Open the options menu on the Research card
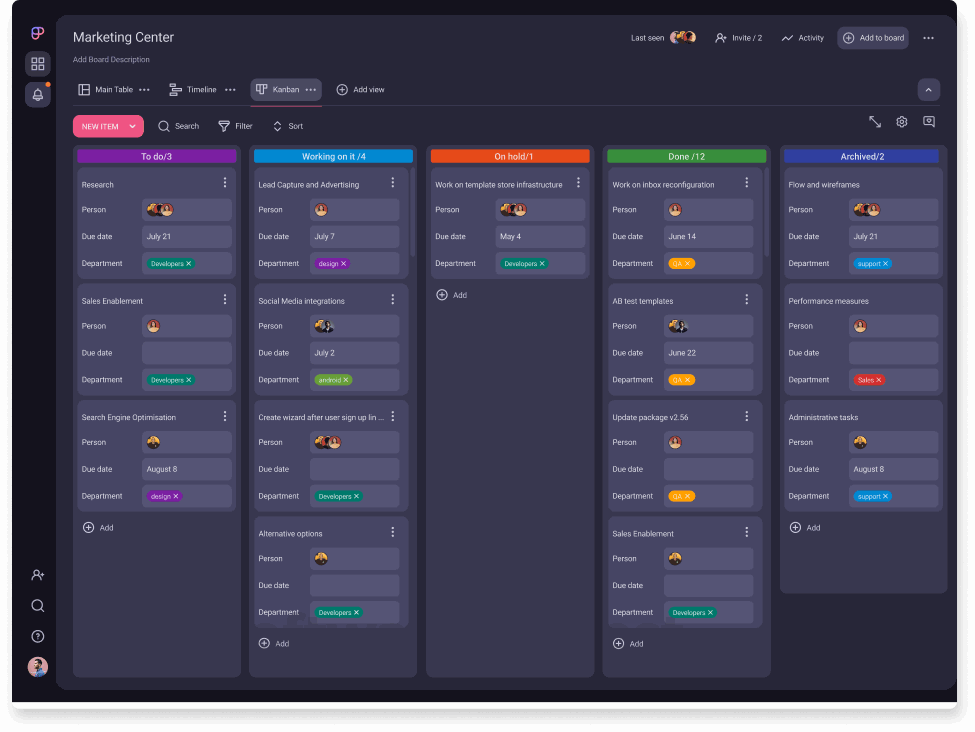 click(x=224, y=184)
